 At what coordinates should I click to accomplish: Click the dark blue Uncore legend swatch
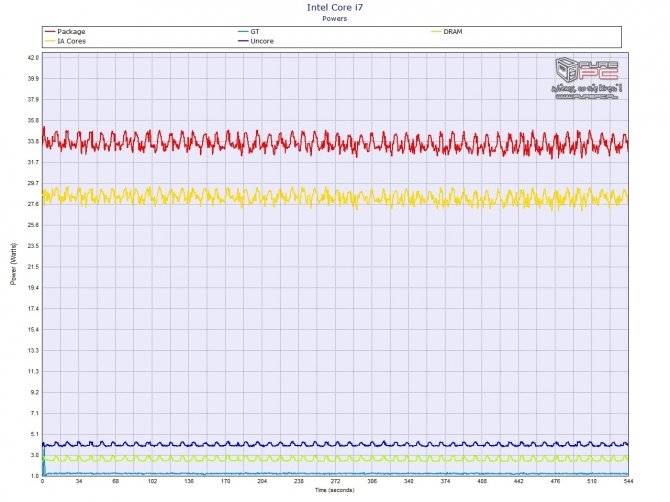(243, 41)
